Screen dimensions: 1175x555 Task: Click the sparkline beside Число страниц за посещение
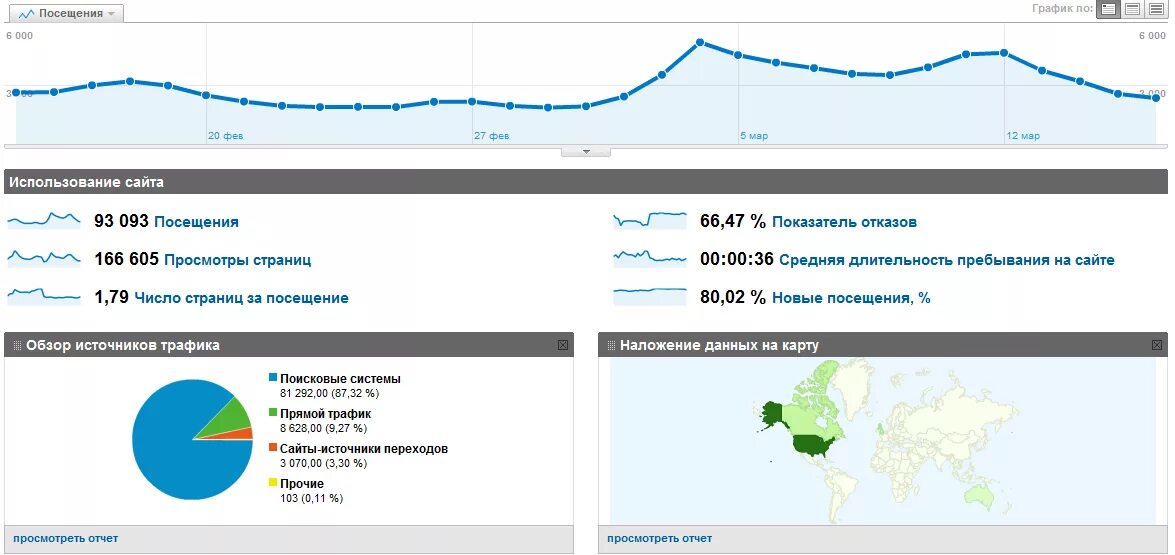coord(43,296)
